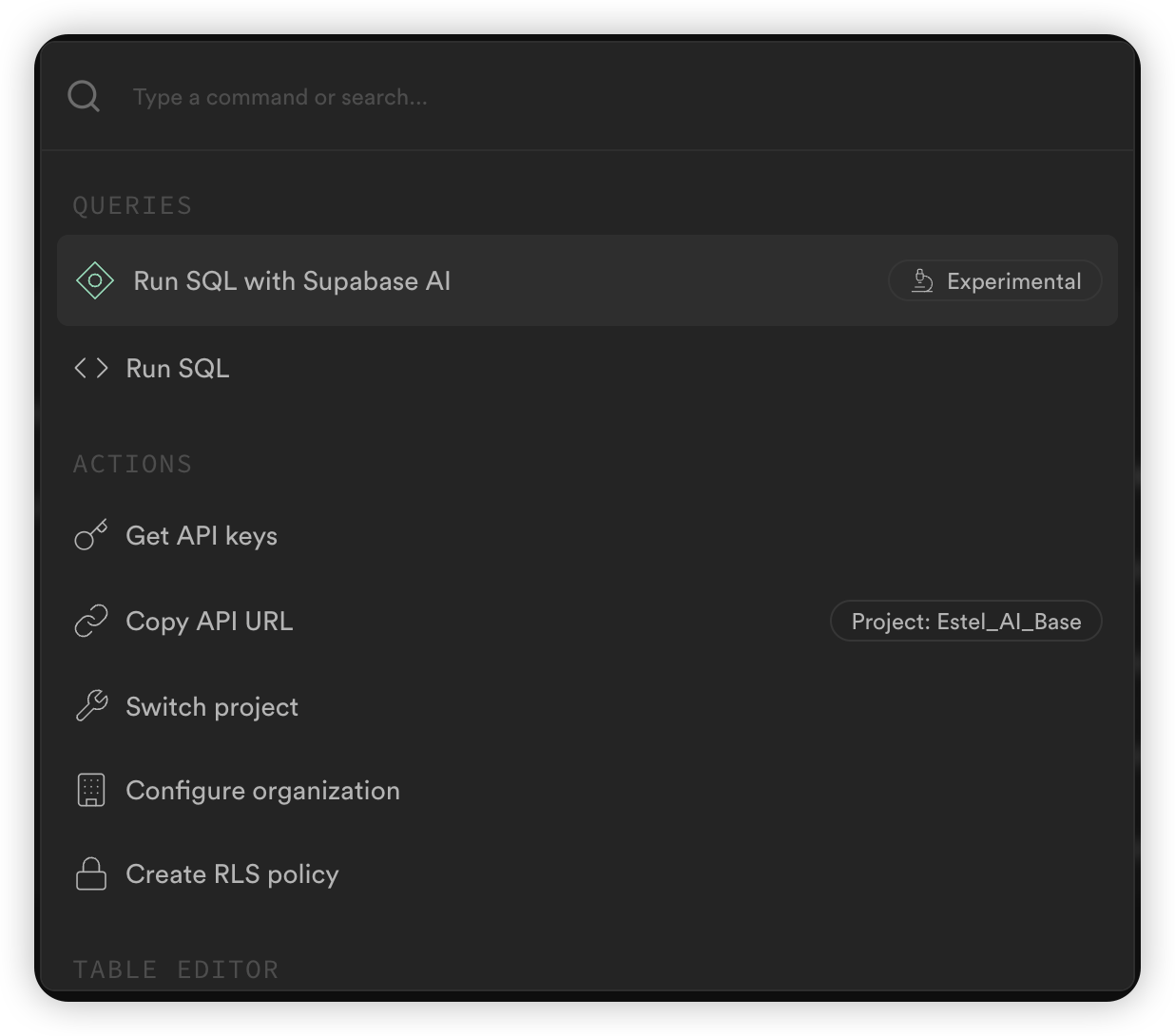
Task: Select 'Copy API URL' action
Action: (209, 622)
